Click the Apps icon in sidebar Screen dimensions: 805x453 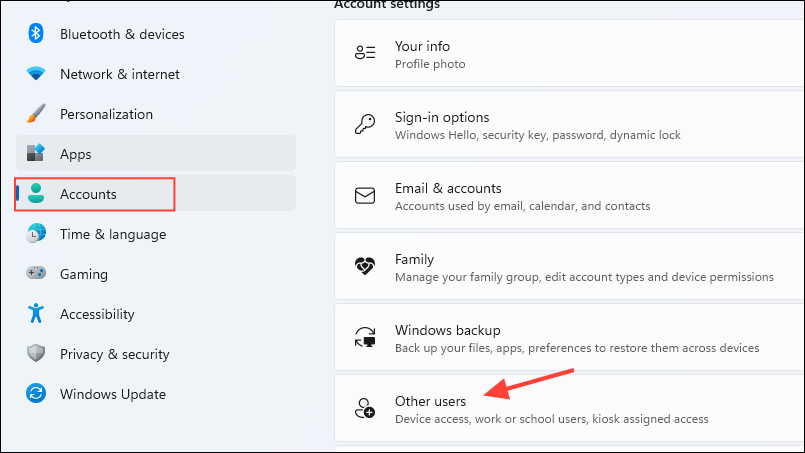pos(36,154)
